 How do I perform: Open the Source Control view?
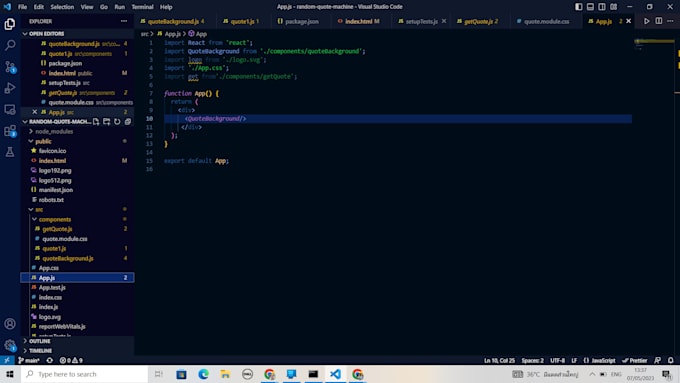tap(10, 66)
